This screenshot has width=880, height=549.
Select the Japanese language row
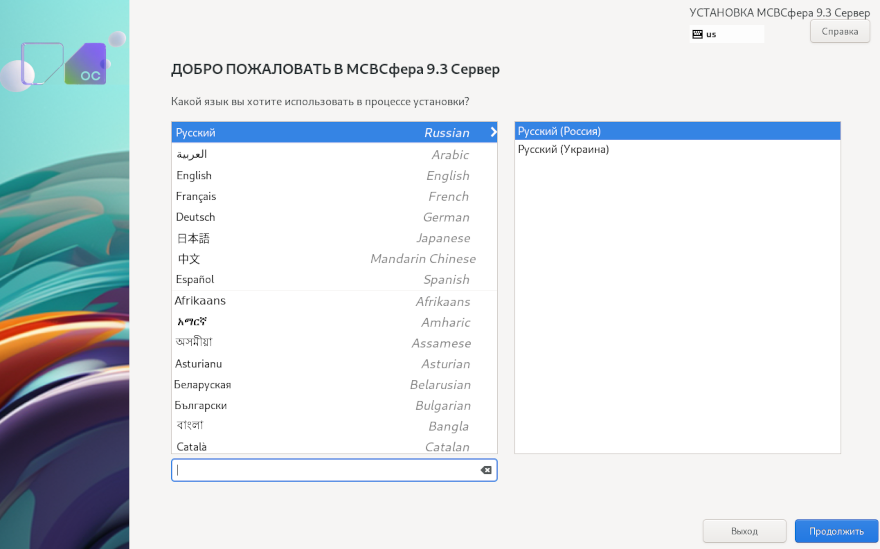click(x=334, y=237)
